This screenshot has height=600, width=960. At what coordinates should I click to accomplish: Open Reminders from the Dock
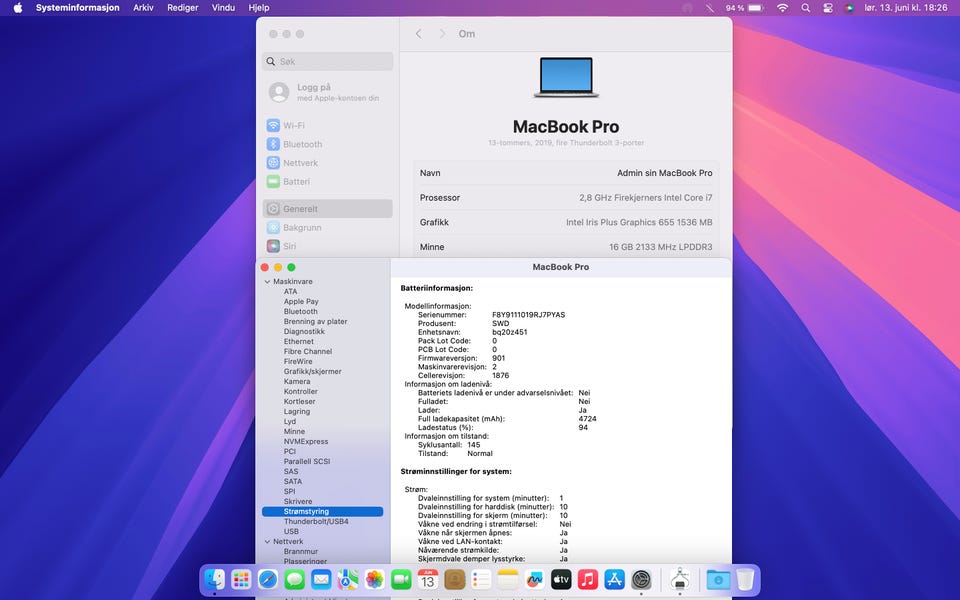pos(481,579)
